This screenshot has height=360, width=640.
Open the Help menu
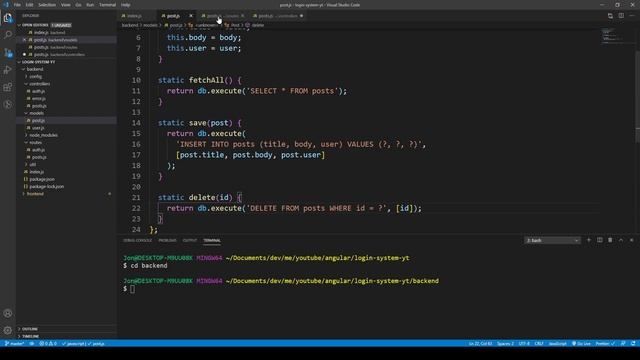pyautogui.click(x=126, y=5)
